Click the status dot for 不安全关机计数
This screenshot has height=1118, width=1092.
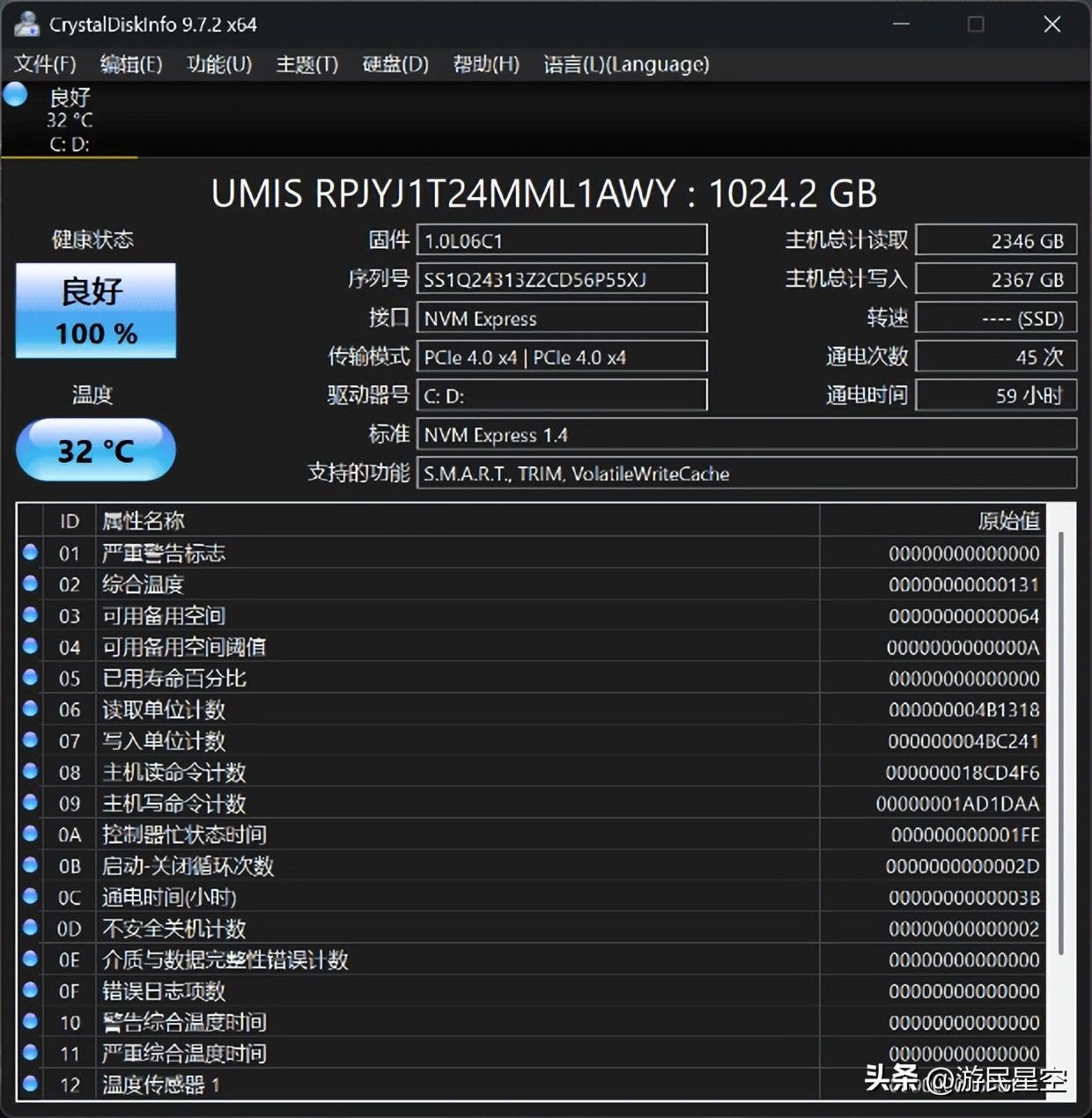tap(31, 927)
